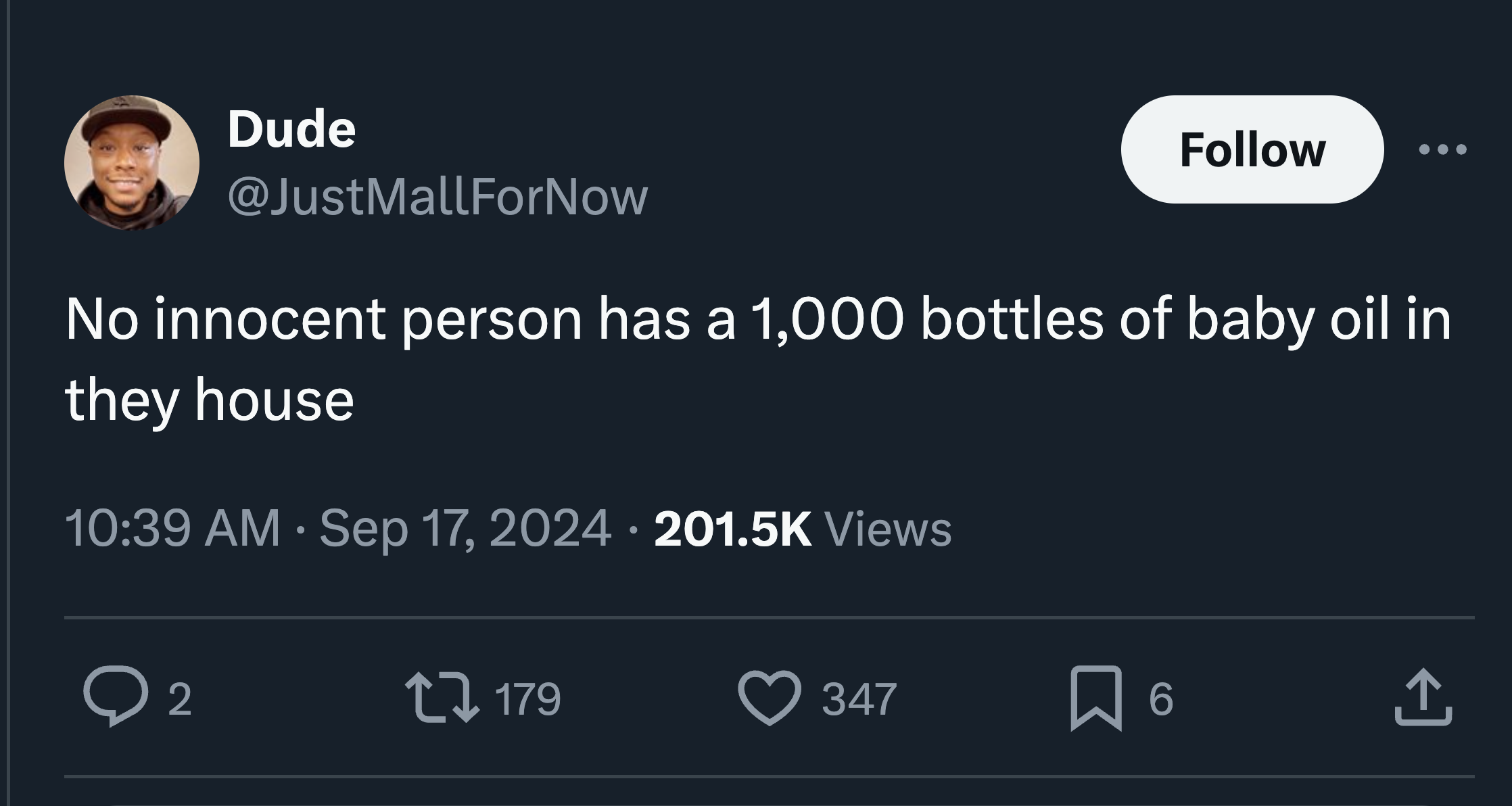
Task: Open Dude's profile picture
Action: point(132,162)
